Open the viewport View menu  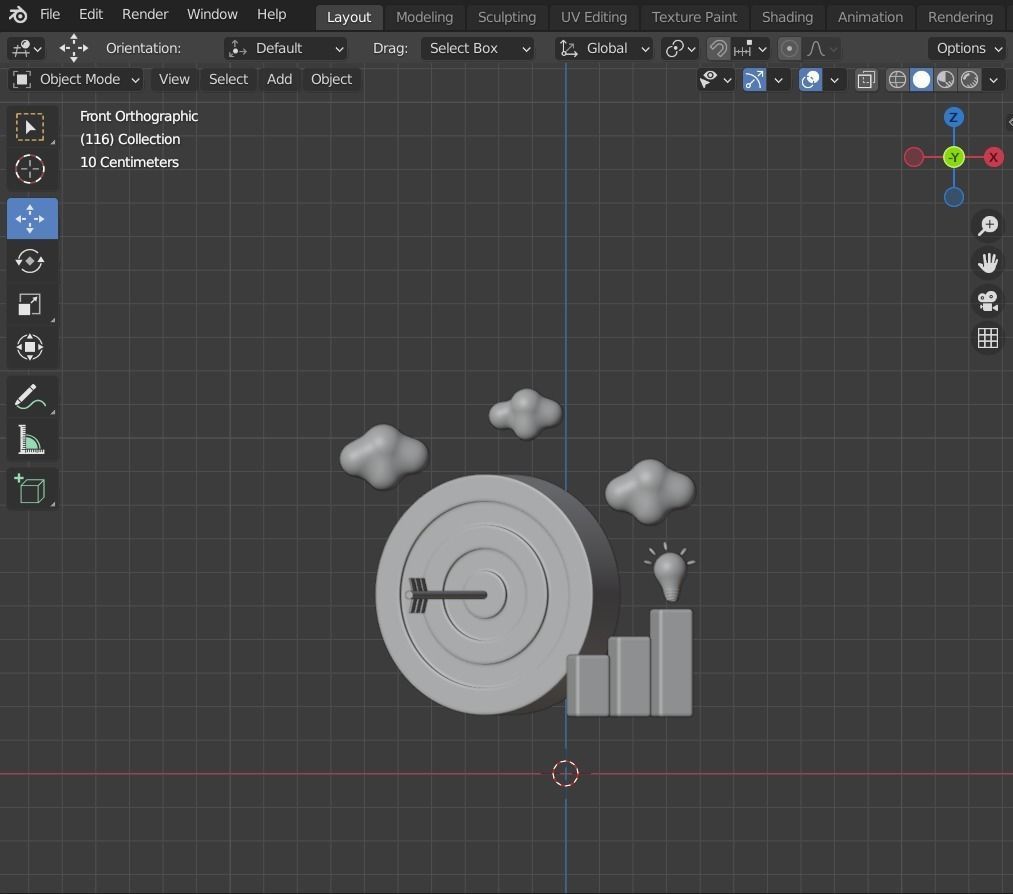click(174, 79)
